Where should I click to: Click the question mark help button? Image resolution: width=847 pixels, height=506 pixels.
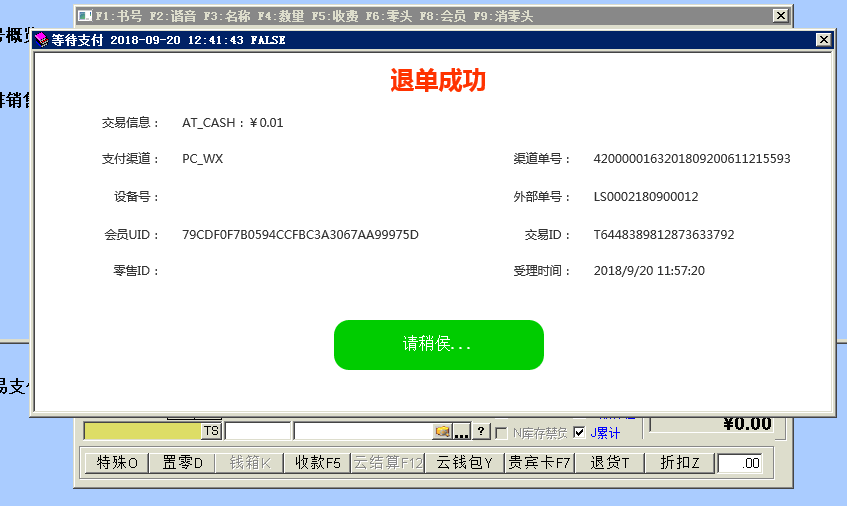pos(480,431)
